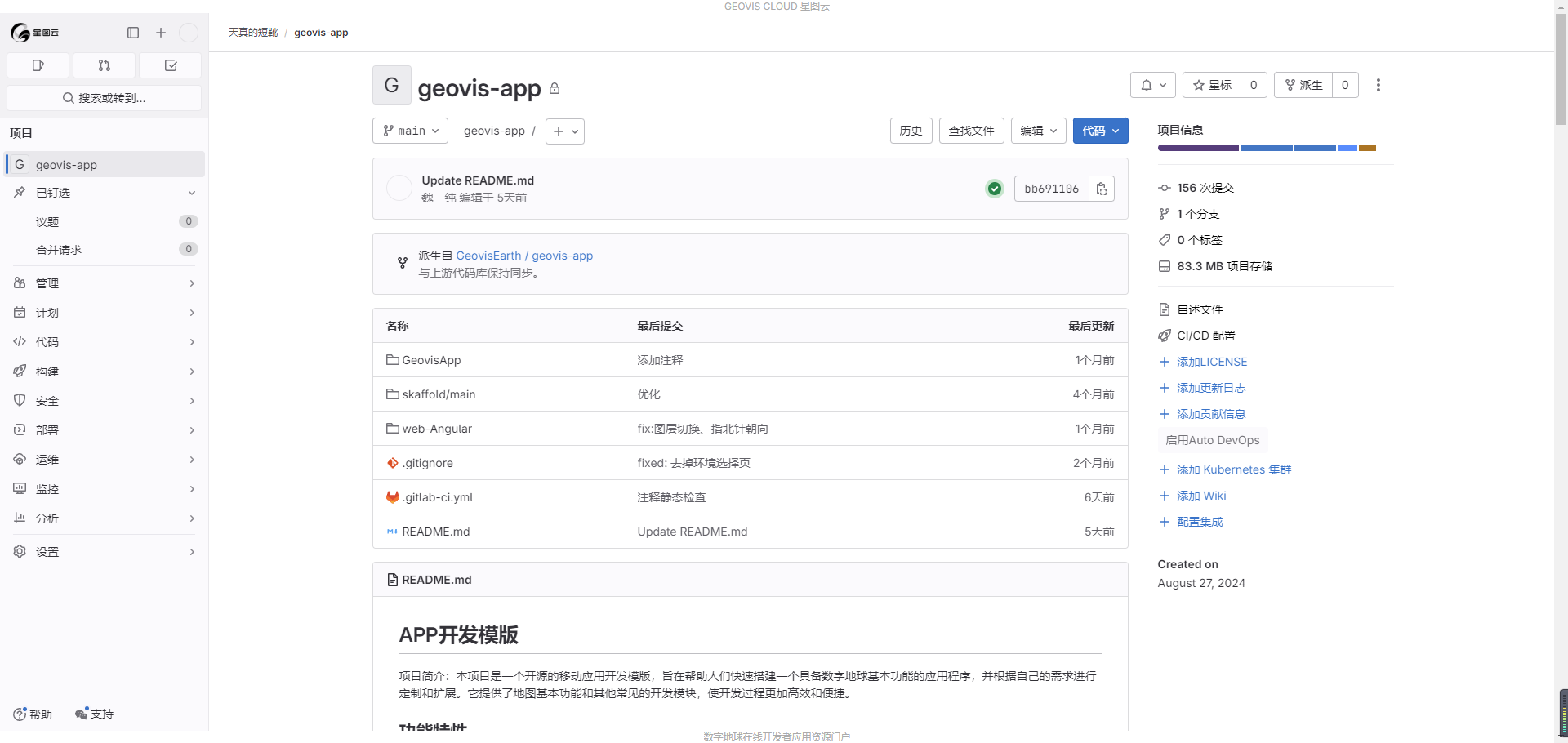Open the to-do list shortcut icon
This screenshot has height=743, width=1568.
pyautogui.click(x=171, y=65)
